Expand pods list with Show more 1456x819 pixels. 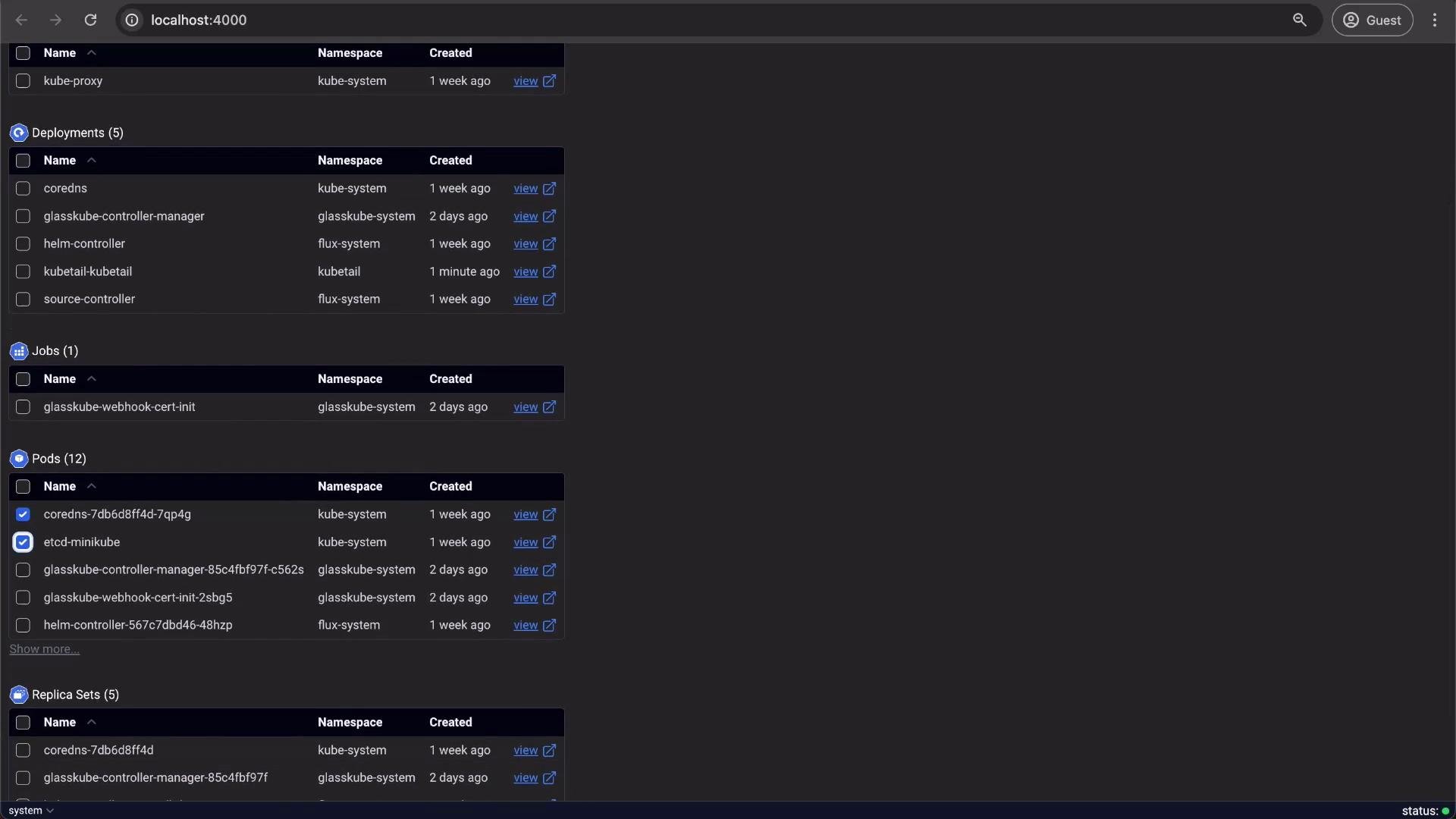(44, 649)
